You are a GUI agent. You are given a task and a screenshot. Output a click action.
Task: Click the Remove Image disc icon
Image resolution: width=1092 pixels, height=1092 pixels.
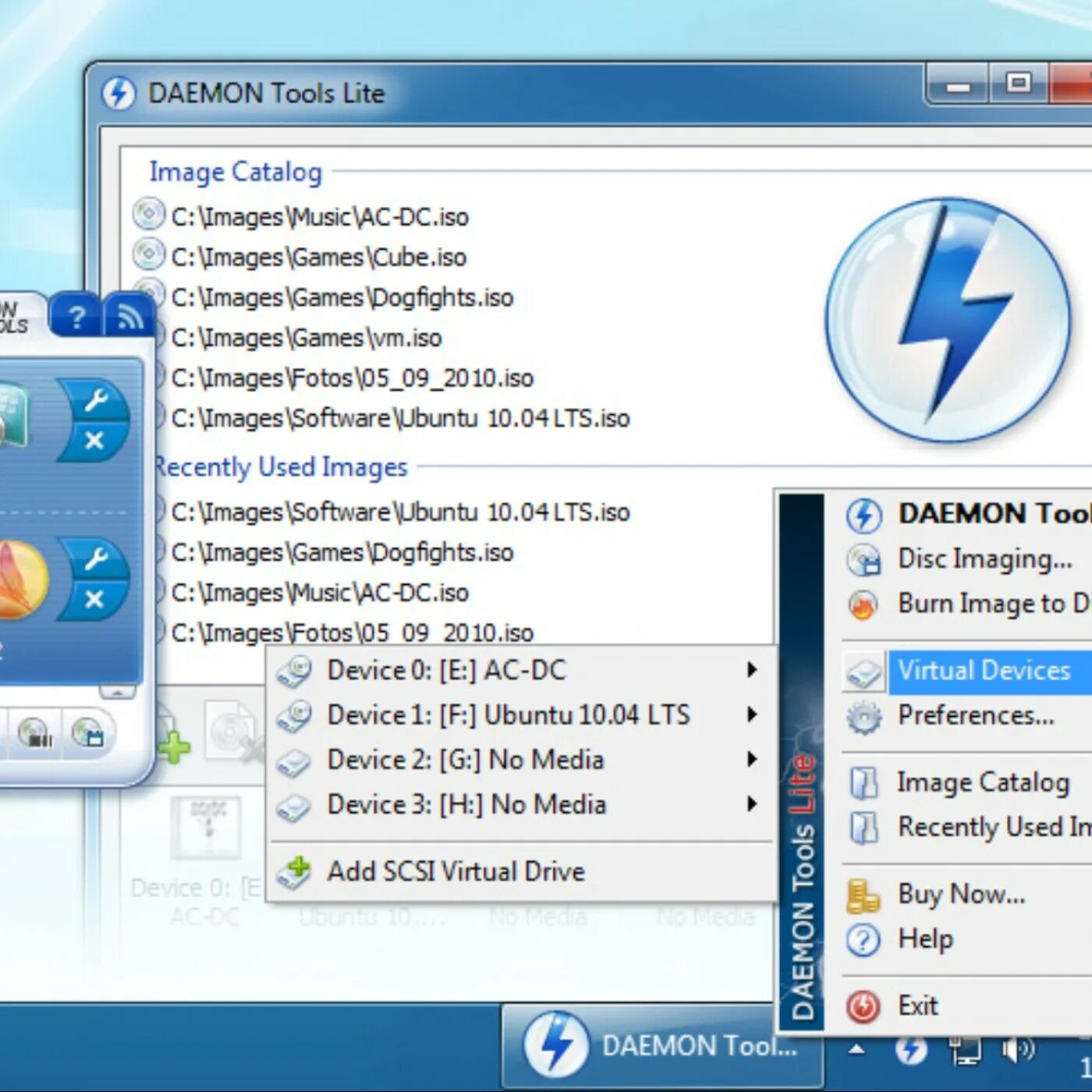click(234, 733)
